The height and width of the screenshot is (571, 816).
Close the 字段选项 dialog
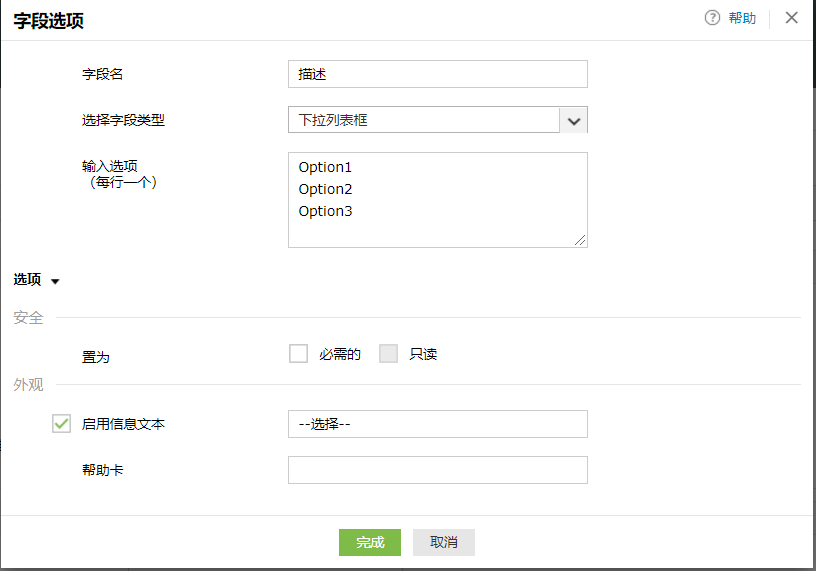792,18
